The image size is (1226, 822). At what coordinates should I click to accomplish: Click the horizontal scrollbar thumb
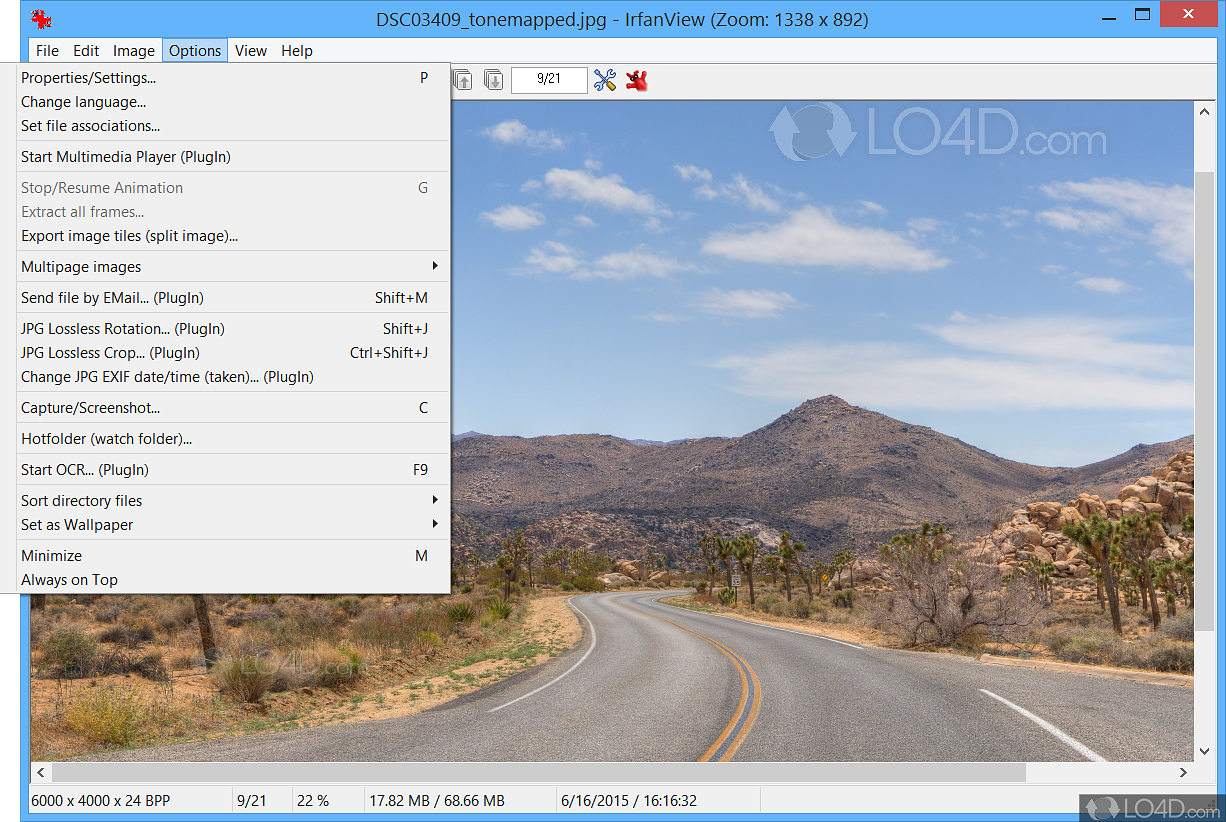click(x=539, y=772)
